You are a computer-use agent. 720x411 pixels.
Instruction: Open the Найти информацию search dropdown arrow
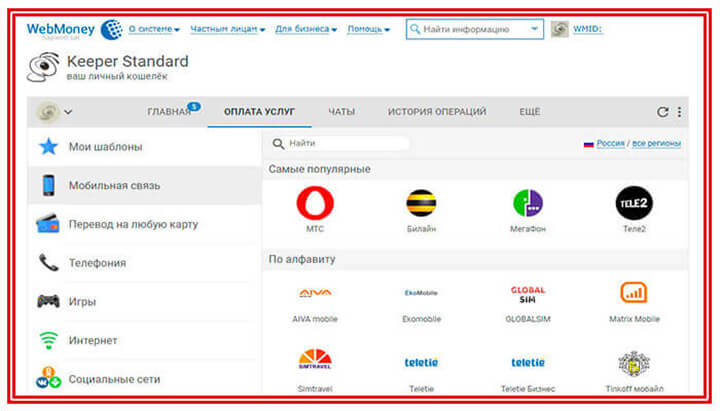click(534, 28)
